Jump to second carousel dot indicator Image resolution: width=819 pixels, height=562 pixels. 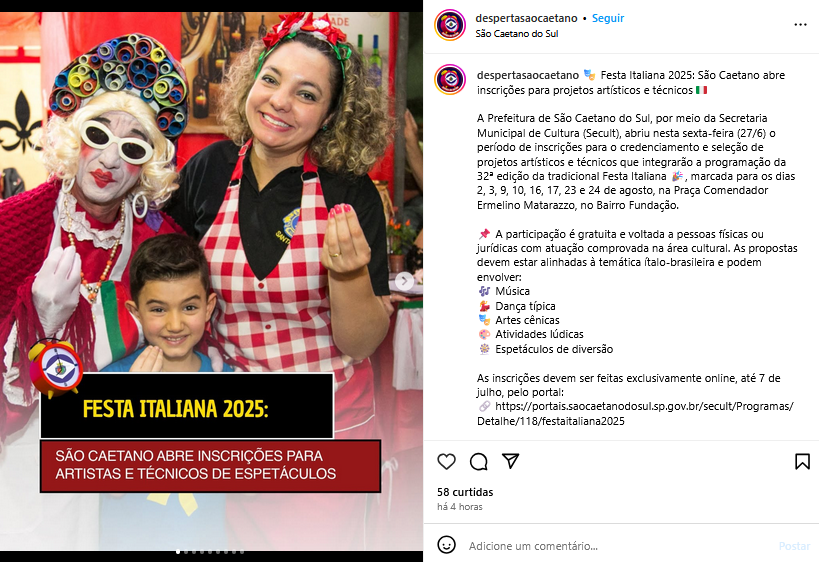click(186, 552)
